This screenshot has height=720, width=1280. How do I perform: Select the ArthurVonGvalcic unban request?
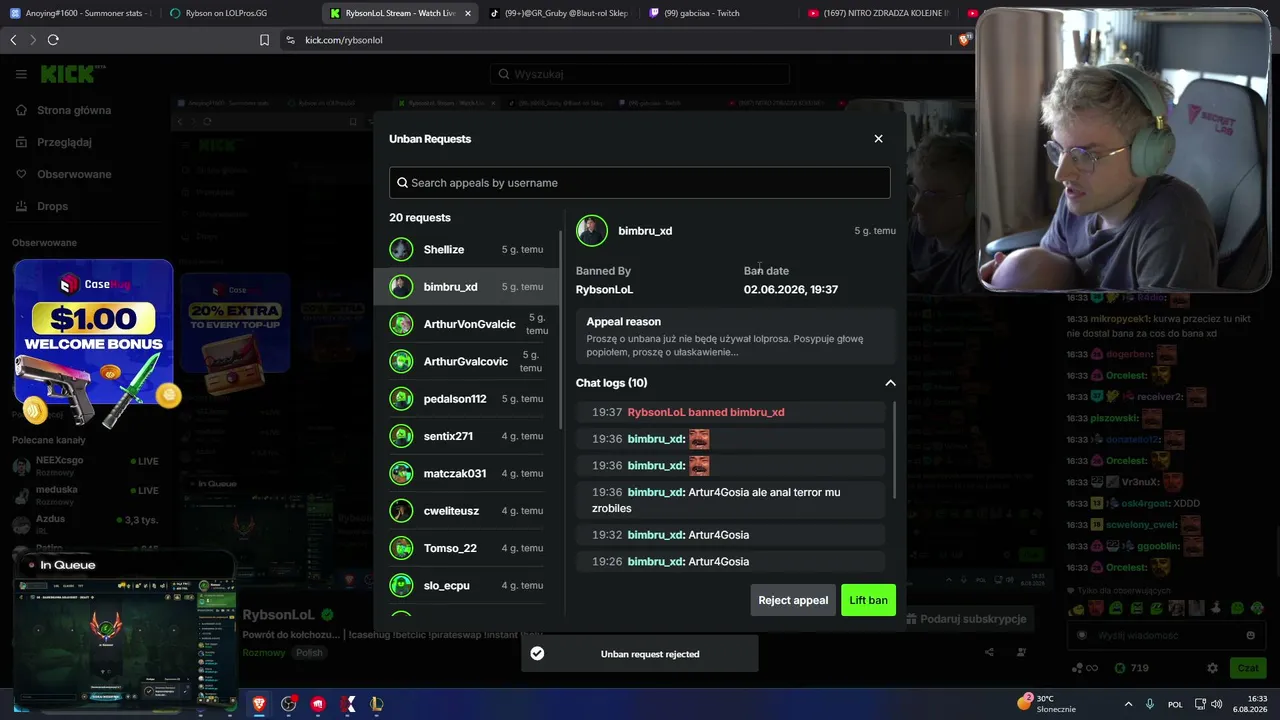(x=466, y=324)
